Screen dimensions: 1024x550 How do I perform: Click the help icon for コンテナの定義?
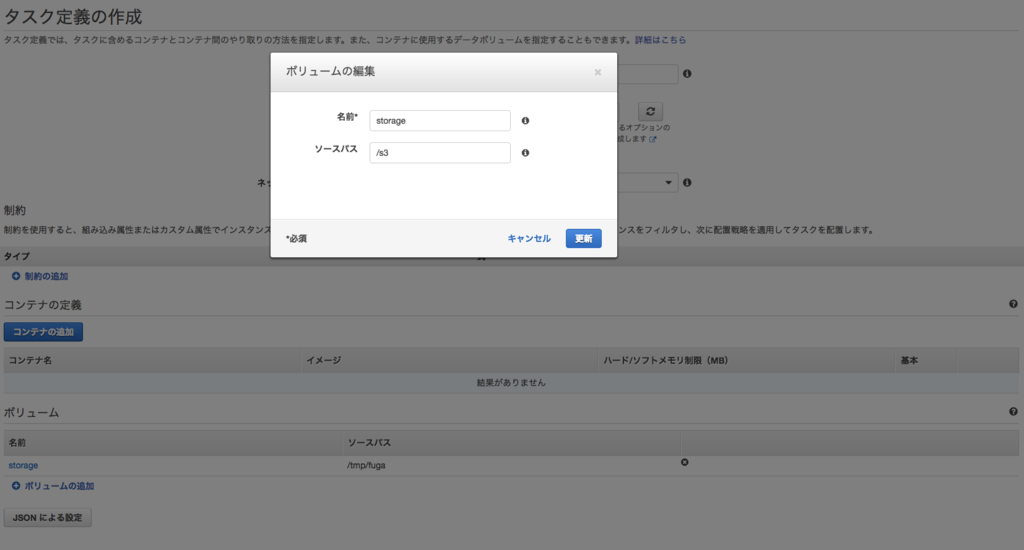[x=1013, y=304]
